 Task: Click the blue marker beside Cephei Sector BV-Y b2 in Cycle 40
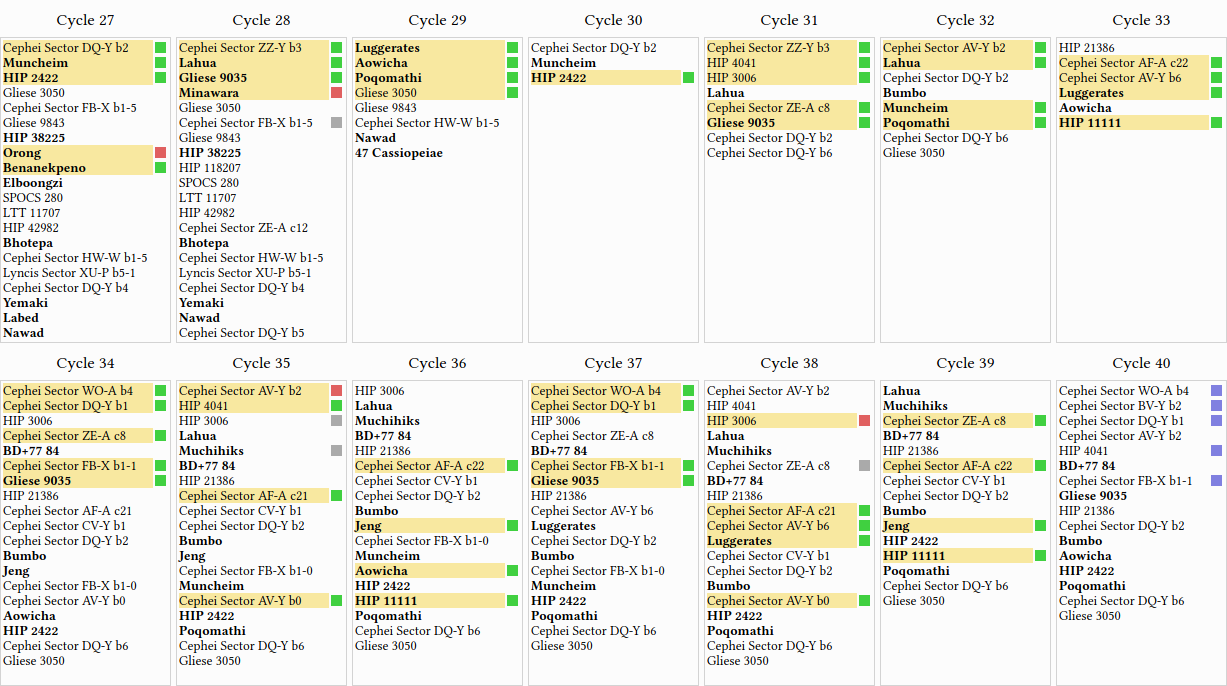(1216, 406)
